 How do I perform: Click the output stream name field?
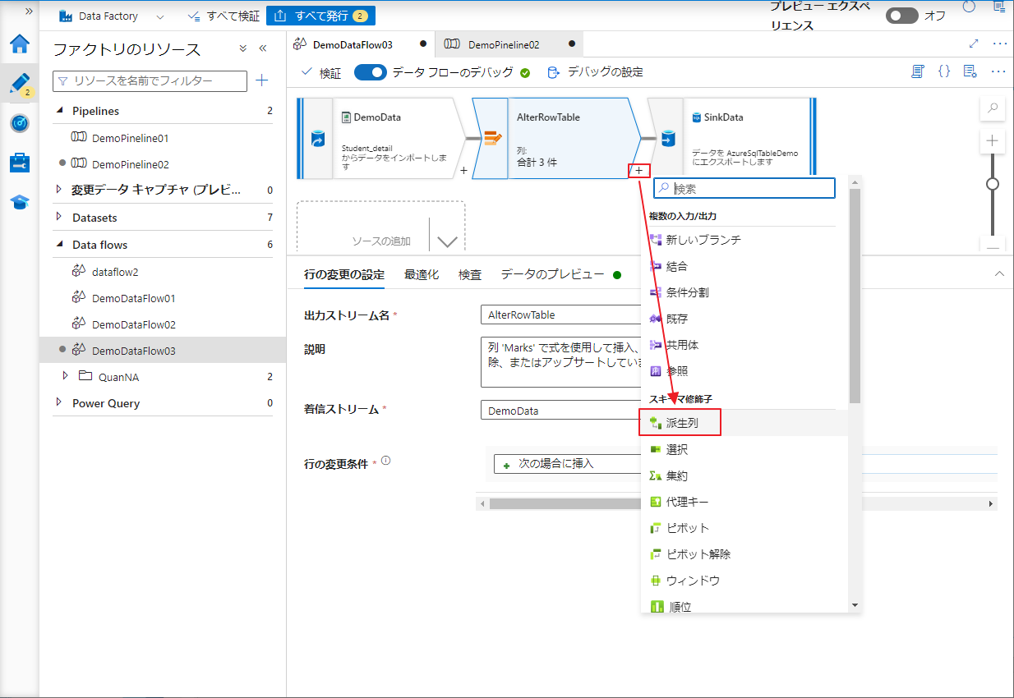[561, 315]
